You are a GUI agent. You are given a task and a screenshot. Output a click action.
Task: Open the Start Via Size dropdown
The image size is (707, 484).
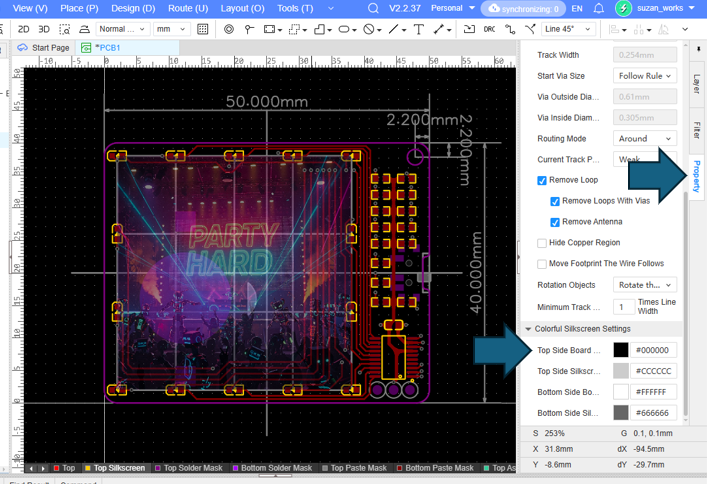645,76
